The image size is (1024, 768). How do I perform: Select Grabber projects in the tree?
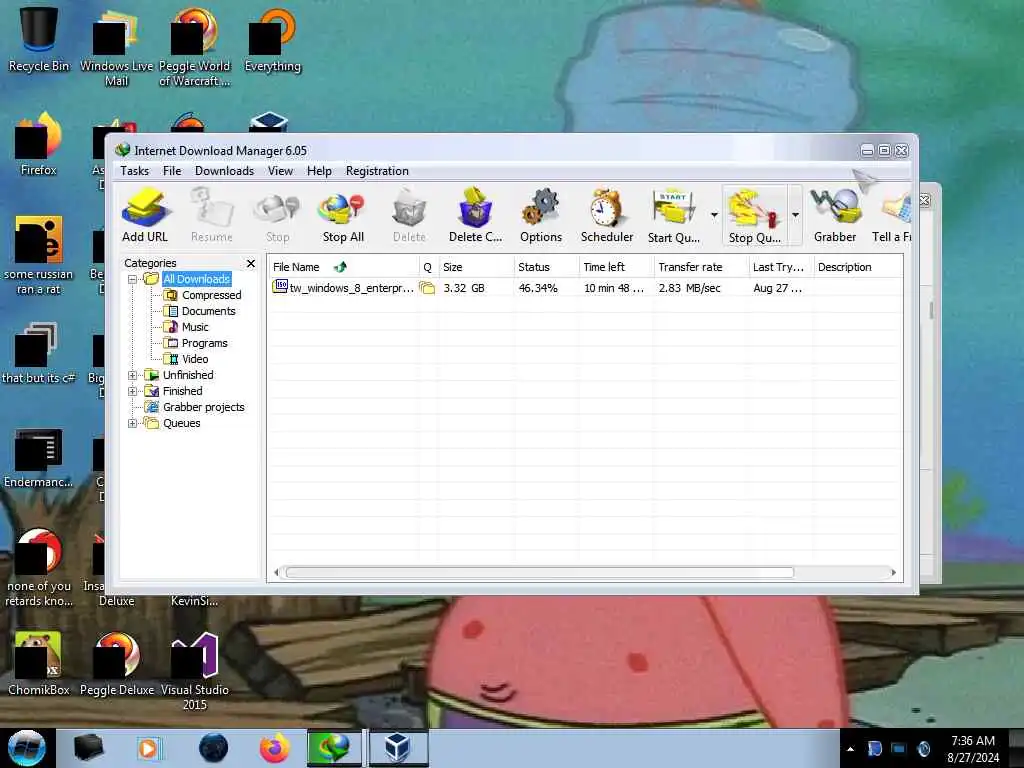[x=203, y=408]
